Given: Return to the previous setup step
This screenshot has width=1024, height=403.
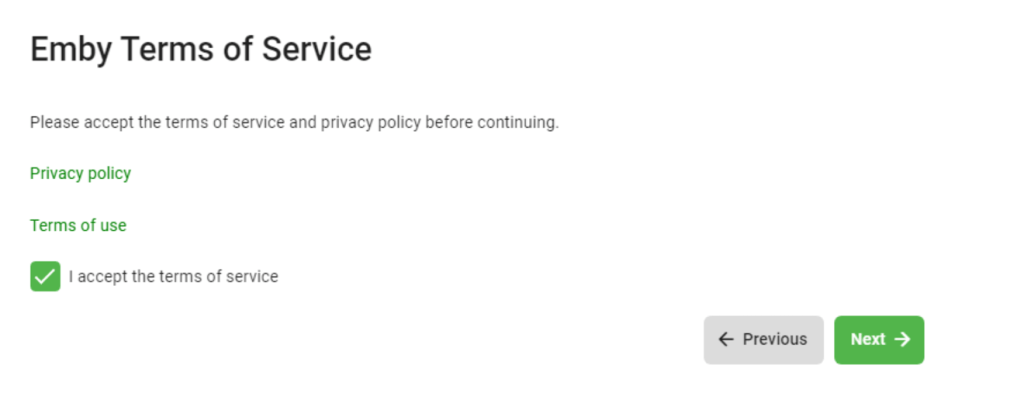Looking at the screenshot, I should coord(763,340).
